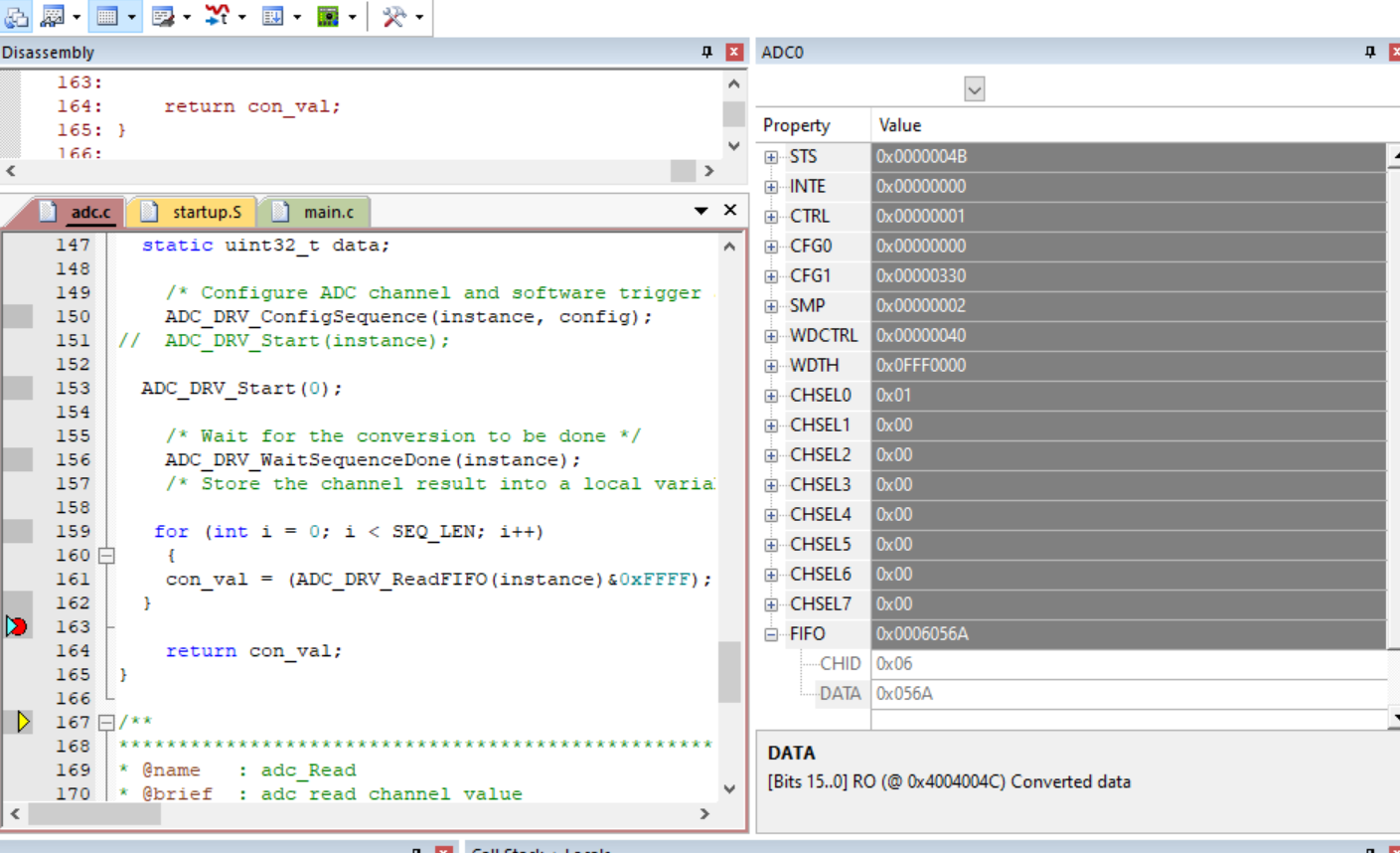This screenshot has width=1400, height=853.
Task: Open the Serial Windows toolbar icon
Action: pos(163,16)
